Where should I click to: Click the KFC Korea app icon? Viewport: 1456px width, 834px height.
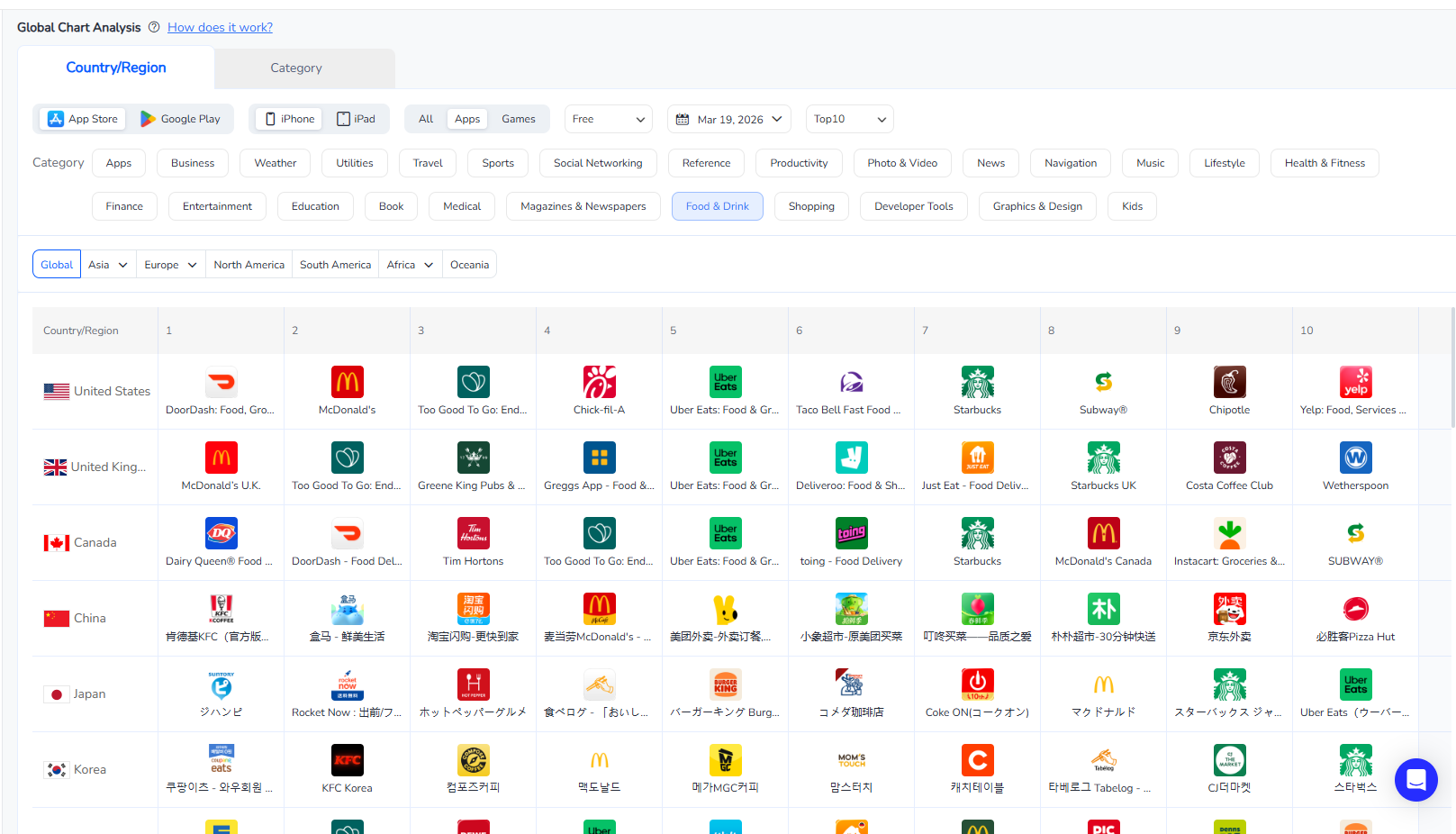[347, 759]
